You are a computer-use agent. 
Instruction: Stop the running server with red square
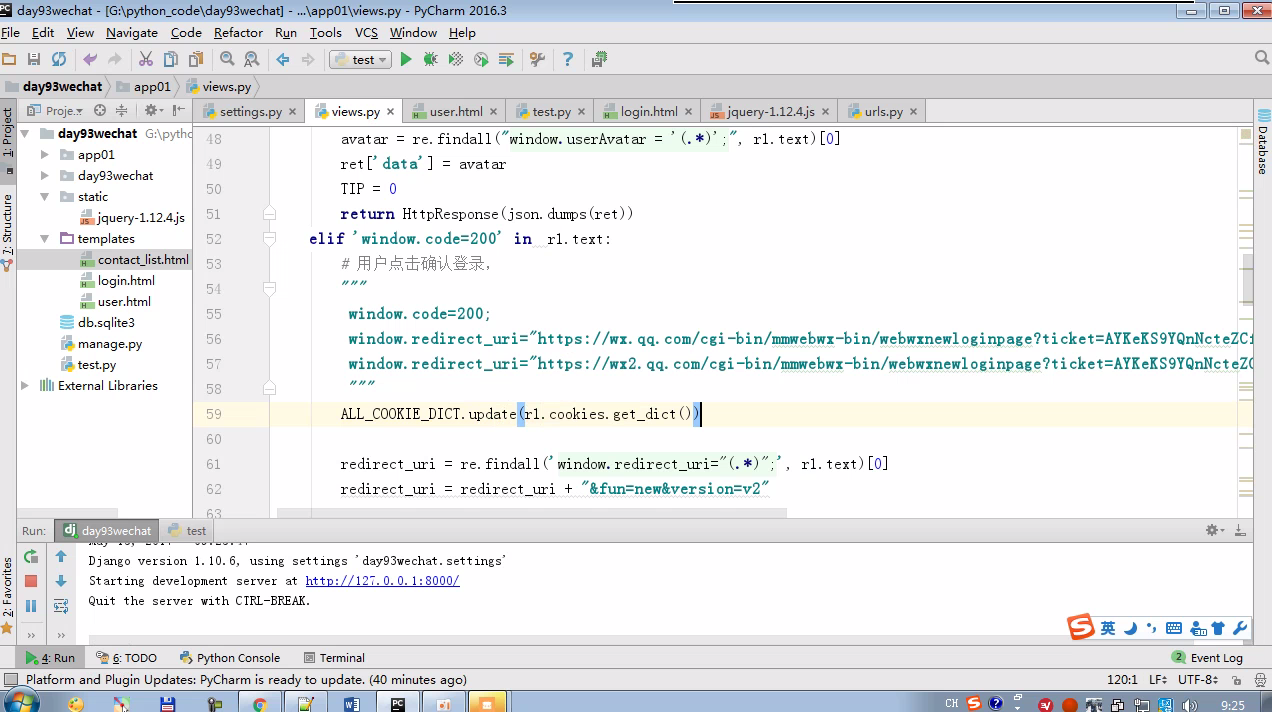(31, 581)
